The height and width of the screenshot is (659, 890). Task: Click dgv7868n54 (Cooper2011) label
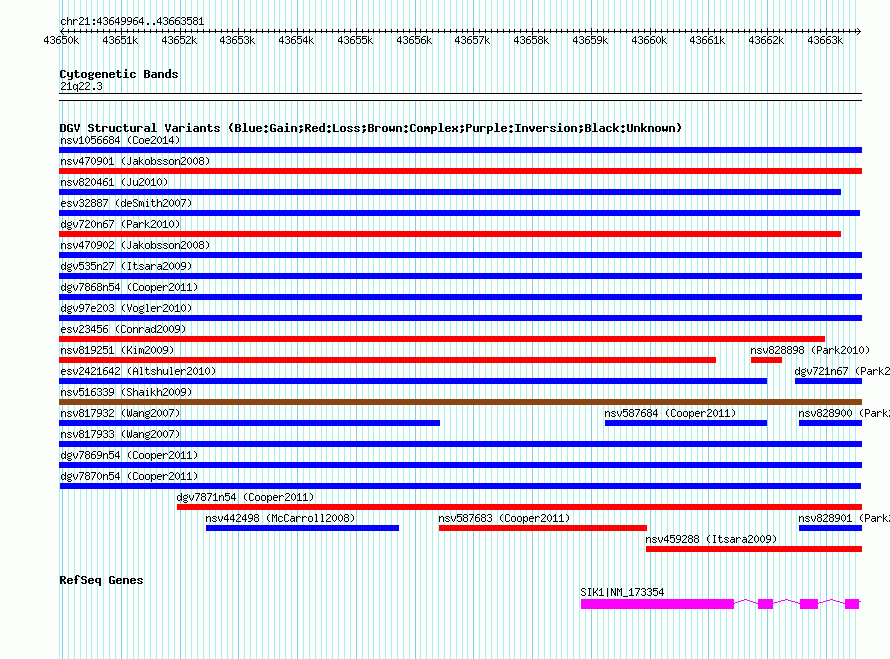tap(129, 287)
